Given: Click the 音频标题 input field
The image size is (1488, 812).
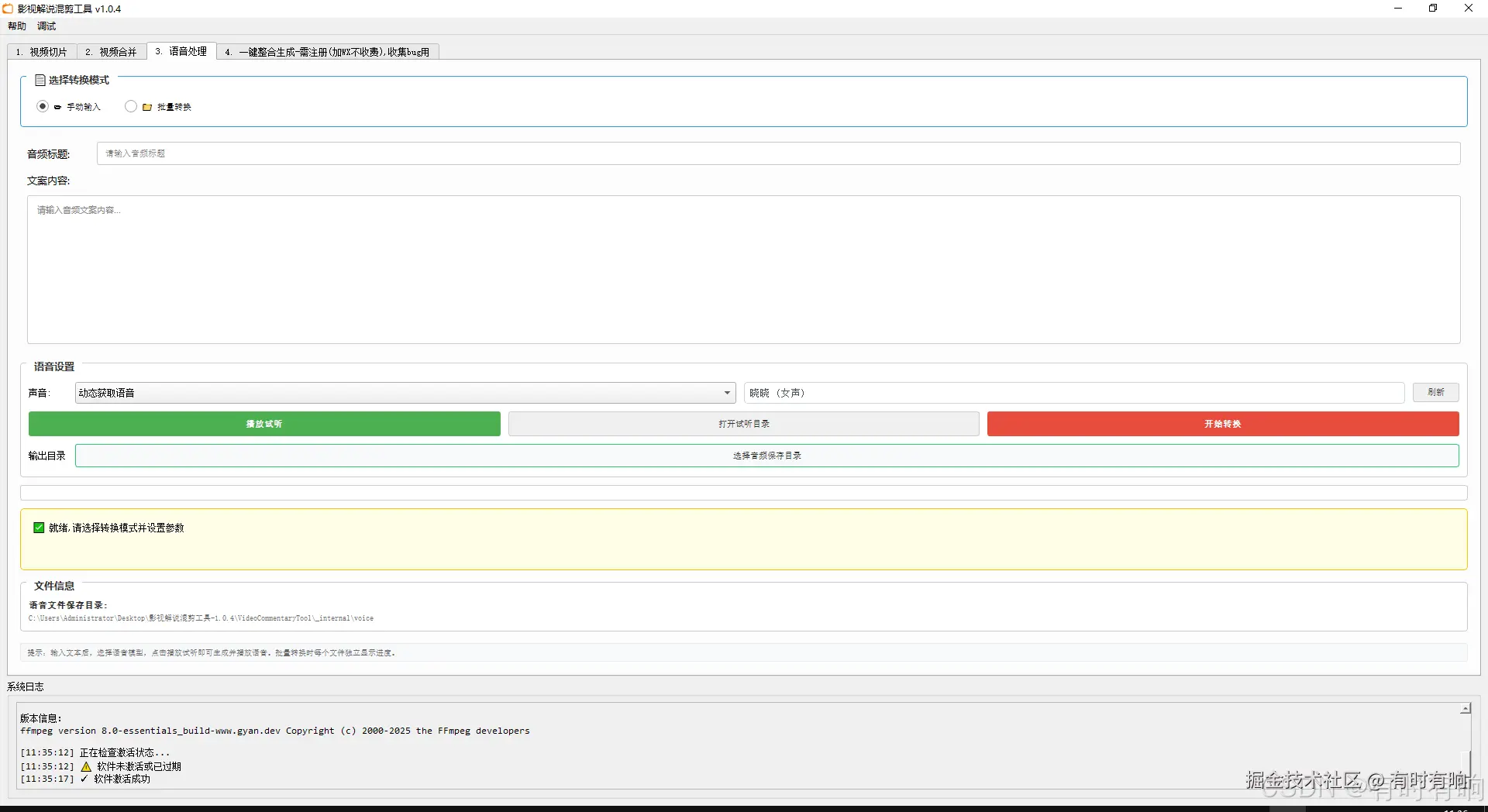Looking at the screenshot, I should click(x=778, y=153).
